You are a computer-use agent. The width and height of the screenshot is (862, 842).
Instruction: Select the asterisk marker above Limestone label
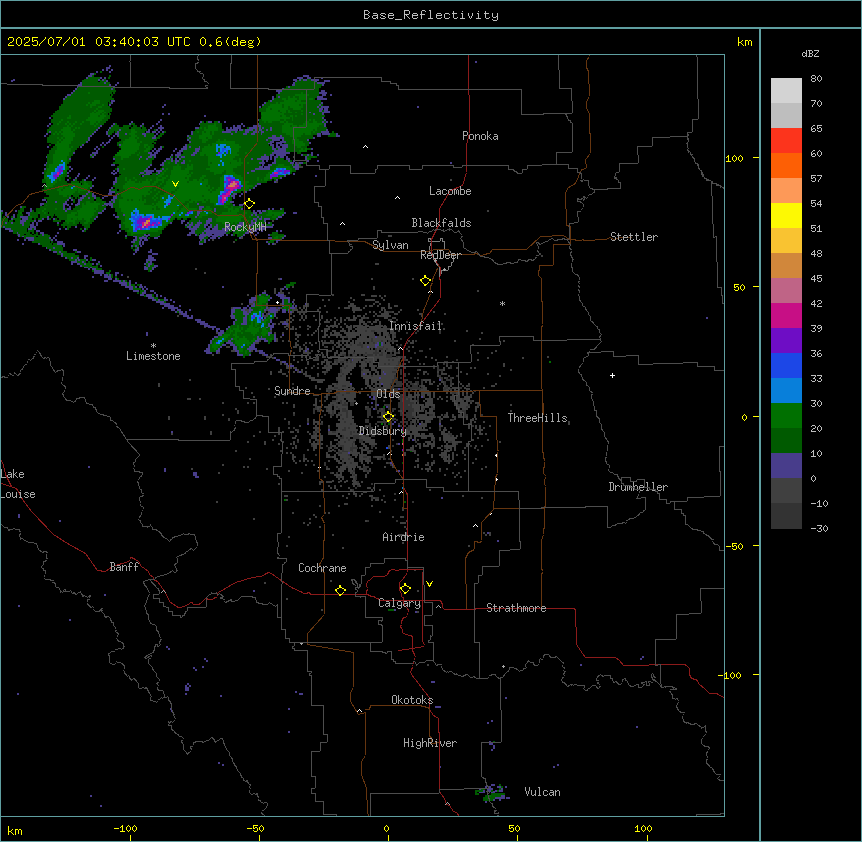(153, 346)
